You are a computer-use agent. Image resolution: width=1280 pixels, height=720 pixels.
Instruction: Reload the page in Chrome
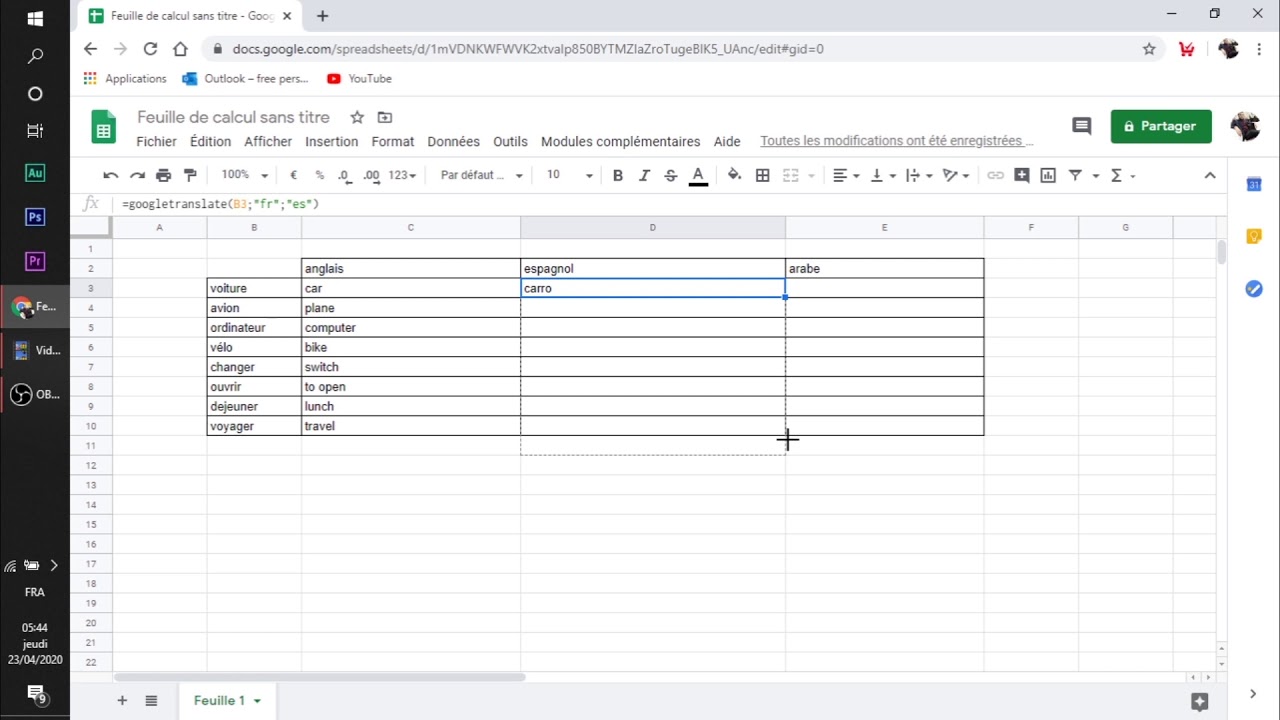tap(150, 48)
